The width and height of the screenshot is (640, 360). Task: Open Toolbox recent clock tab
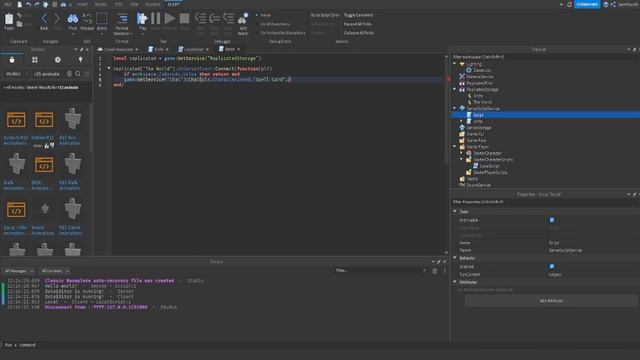58,60
